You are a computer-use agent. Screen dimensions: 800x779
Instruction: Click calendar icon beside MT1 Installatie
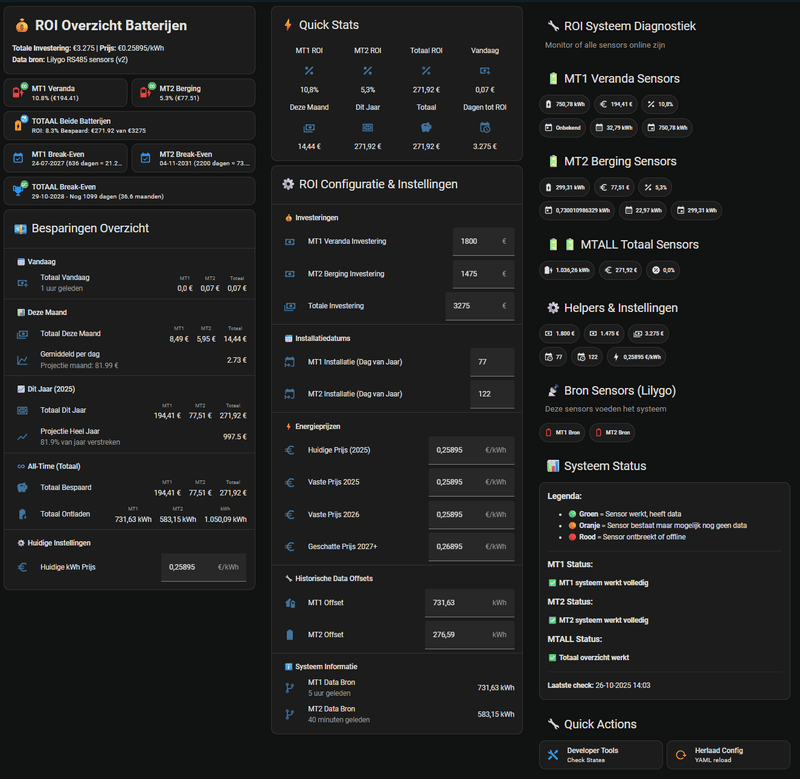coord(289,362)
